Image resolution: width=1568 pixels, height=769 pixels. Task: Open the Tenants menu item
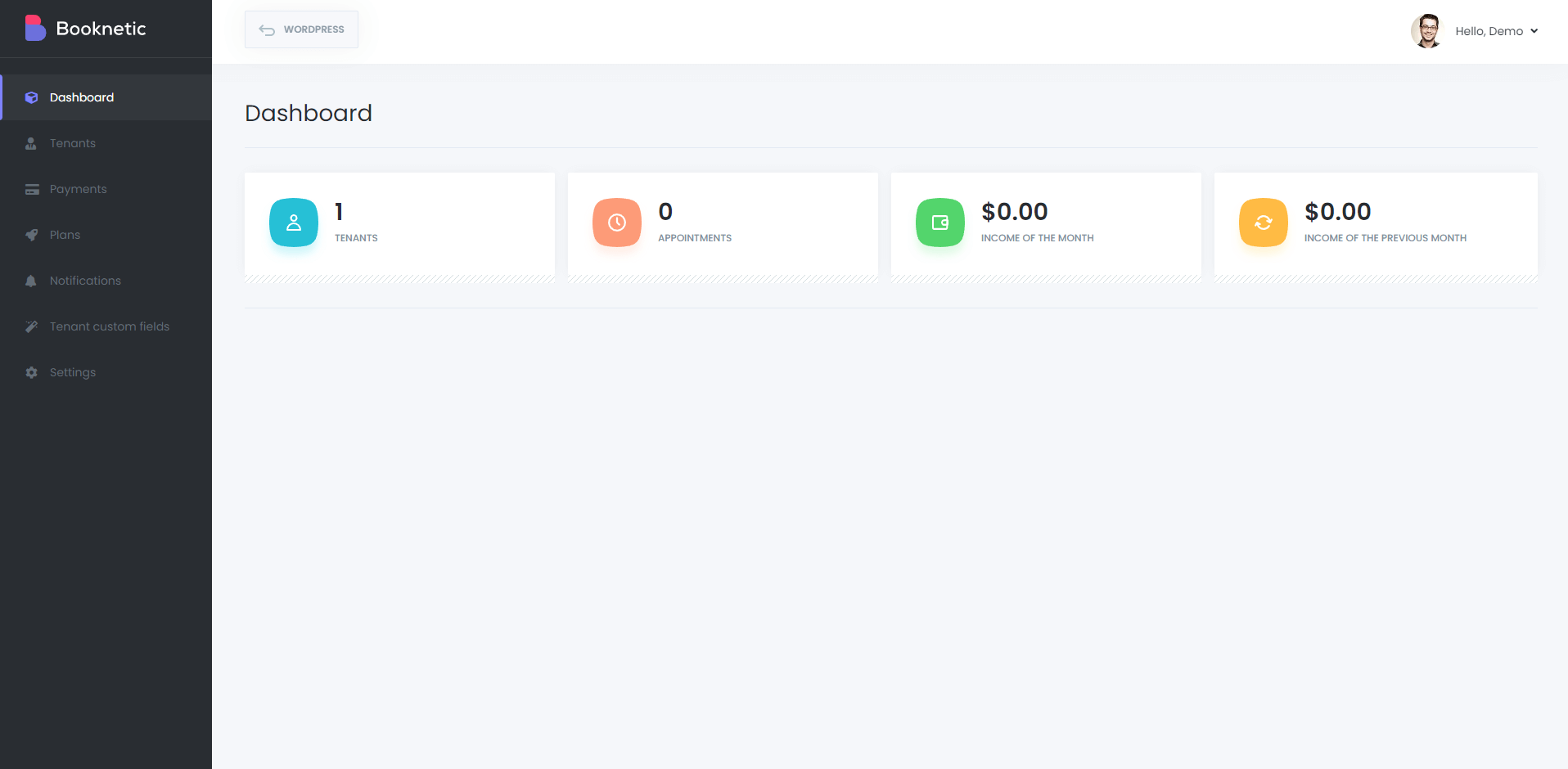coord(73,143)
